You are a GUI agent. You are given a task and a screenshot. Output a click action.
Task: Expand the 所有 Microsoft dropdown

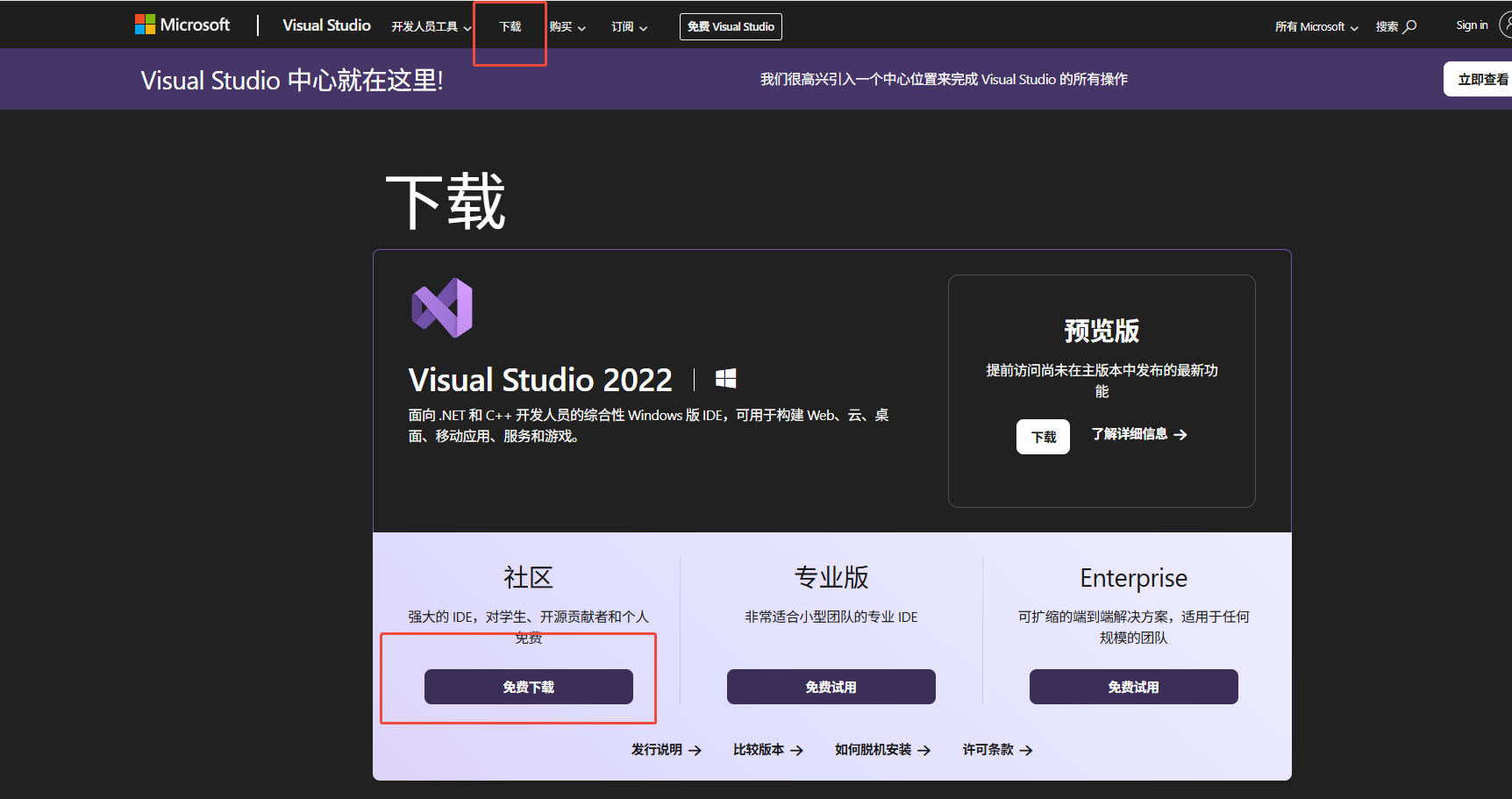point(1316,27)
